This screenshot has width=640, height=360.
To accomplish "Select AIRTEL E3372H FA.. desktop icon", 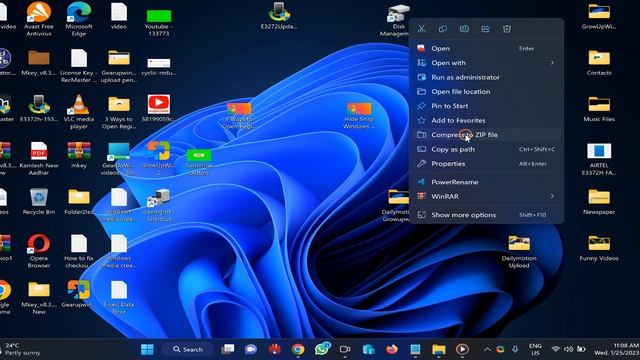I will click(x=599, y=159).
